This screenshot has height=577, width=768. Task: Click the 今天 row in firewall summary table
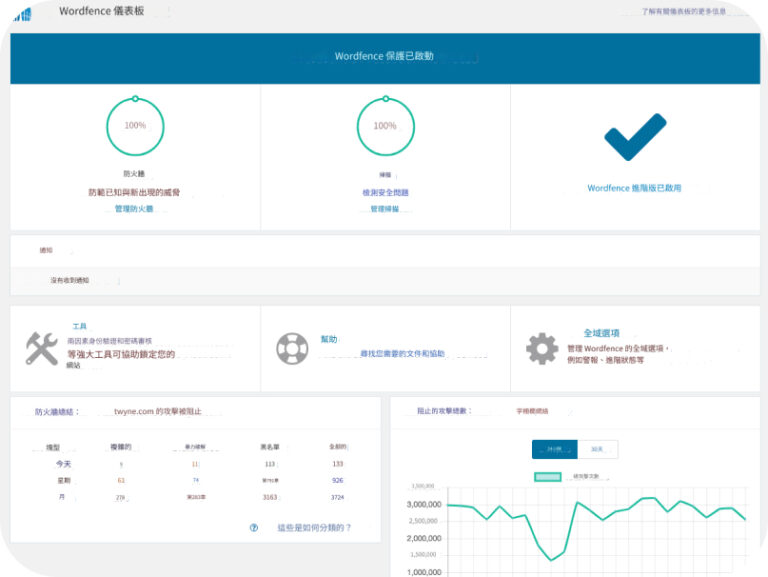click(x=64, y=464)
